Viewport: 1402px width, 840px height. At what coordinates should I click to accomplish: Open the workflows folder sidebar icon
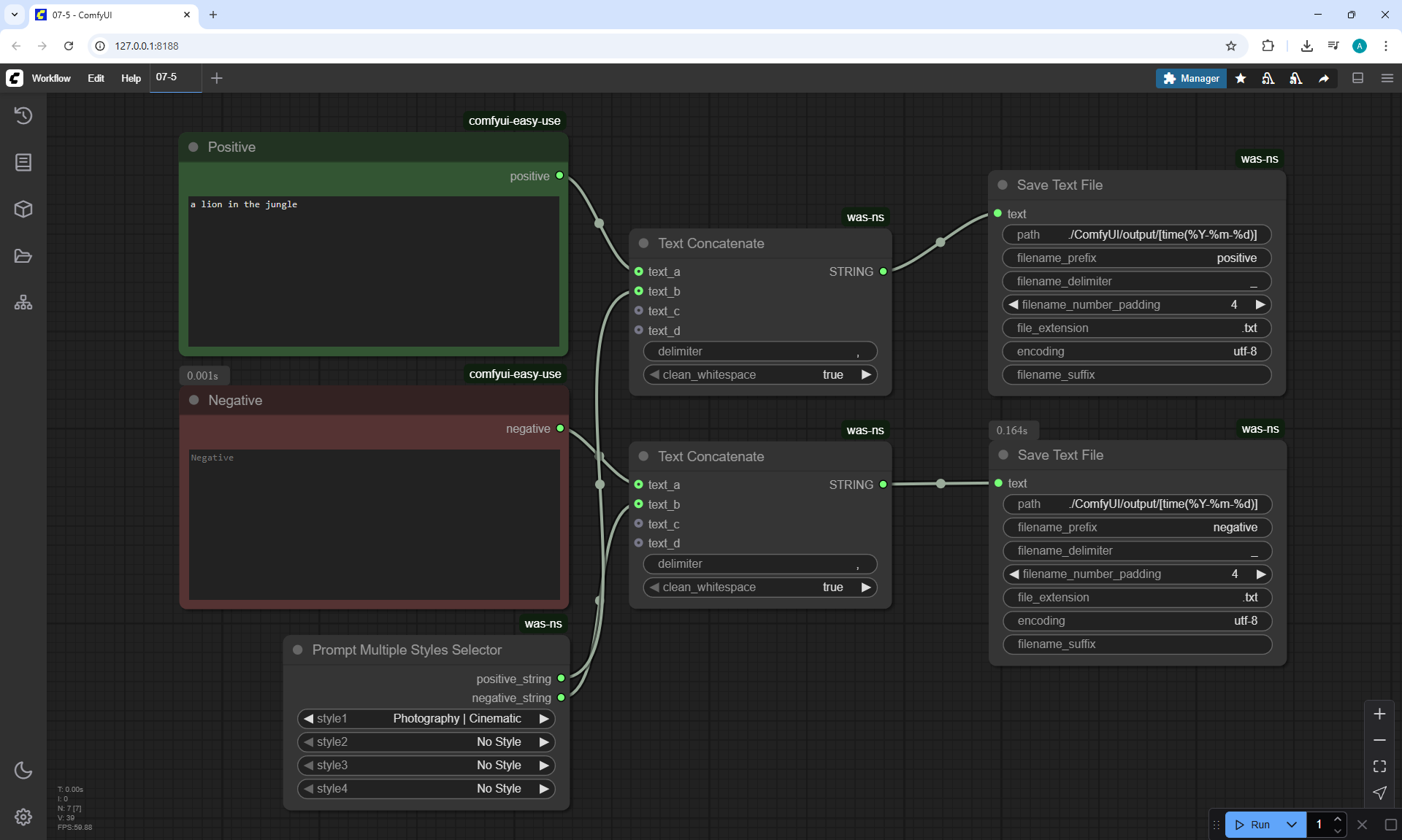click(23, 256)
